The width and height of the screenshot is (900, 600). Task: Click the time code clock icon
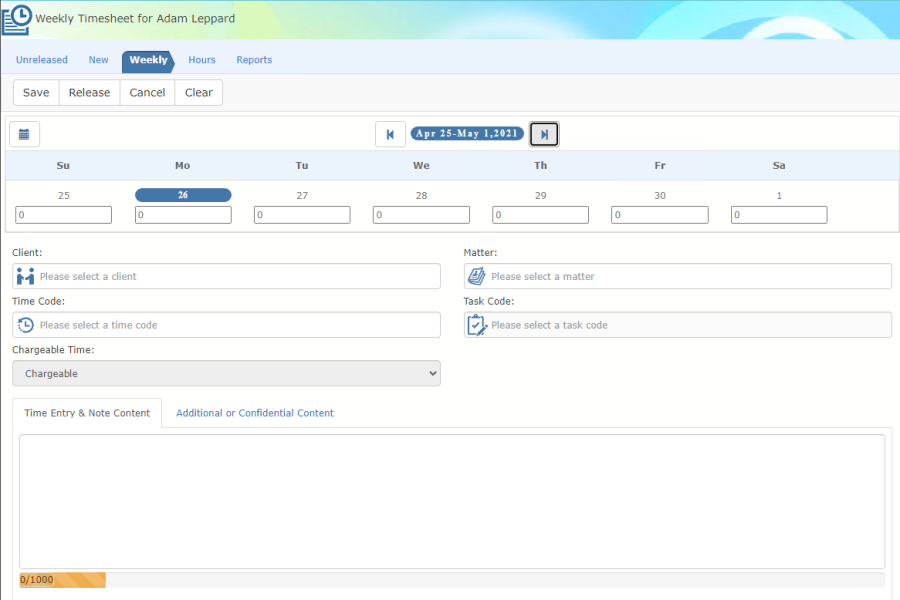pos(25,325)
